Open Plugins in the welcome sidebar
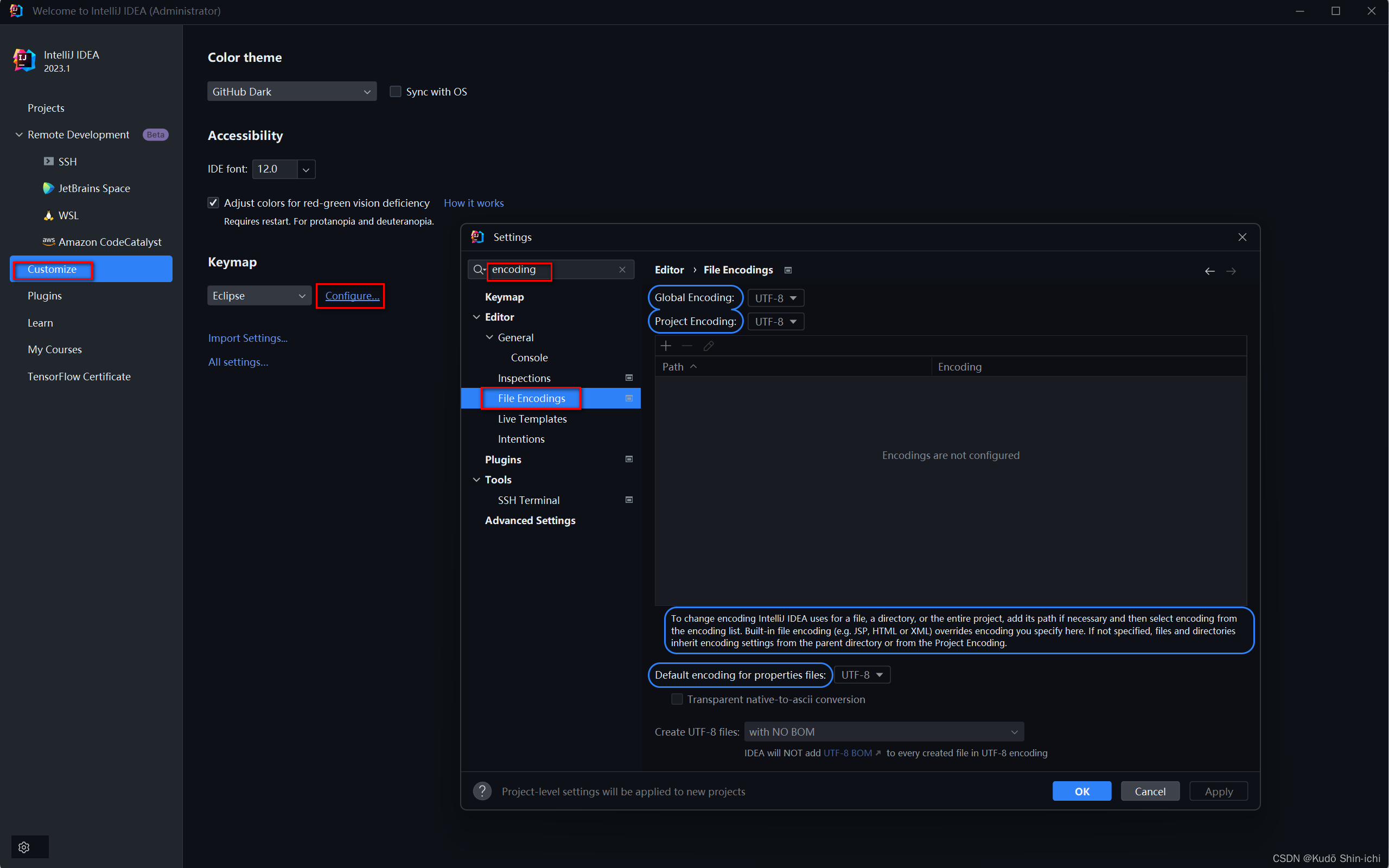Image resolution: width=1389 pixels, height=868 pixels. 45,296
